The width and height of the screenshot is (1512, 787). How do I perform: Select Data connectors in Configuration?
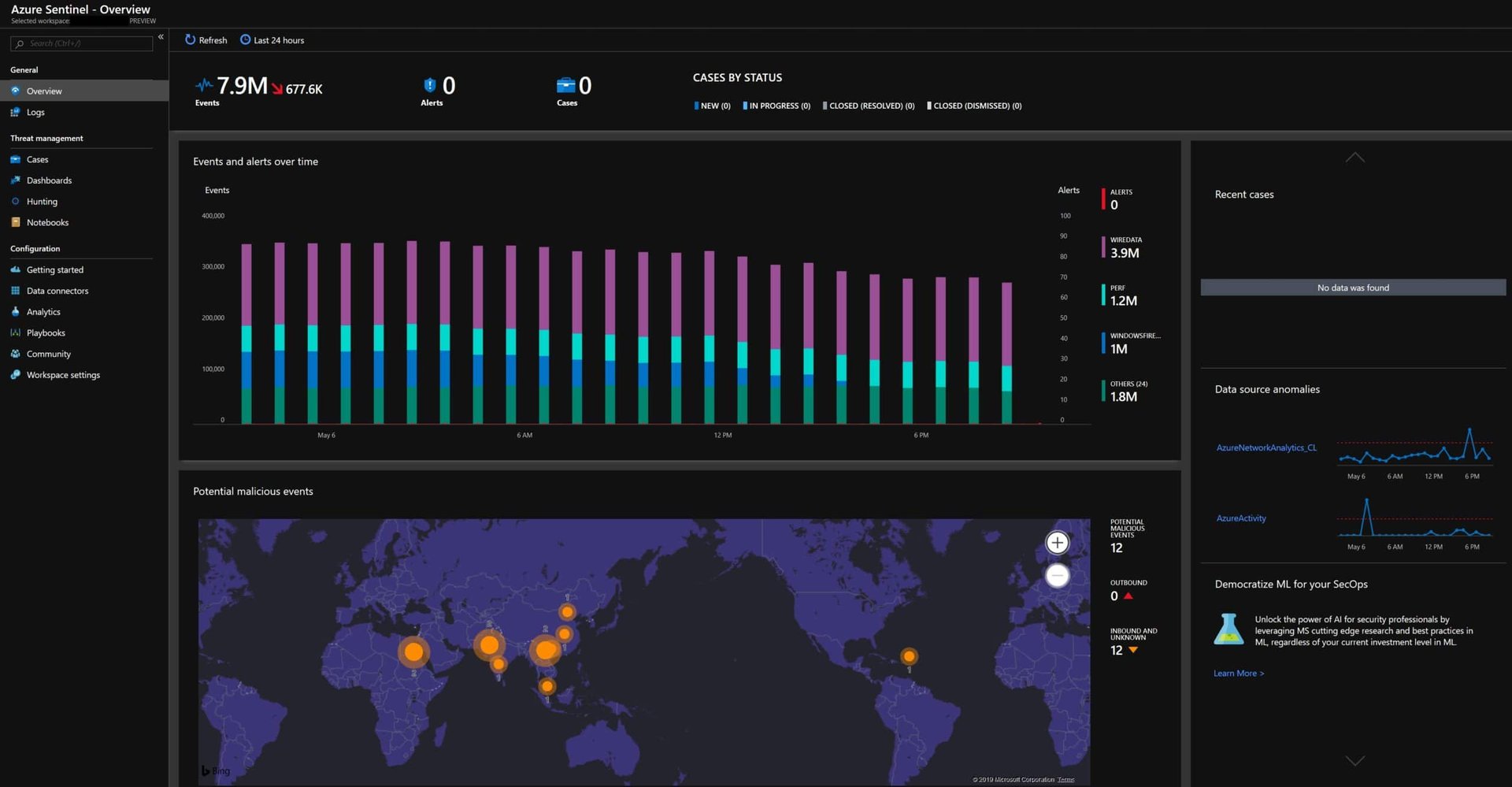point(57,291)
